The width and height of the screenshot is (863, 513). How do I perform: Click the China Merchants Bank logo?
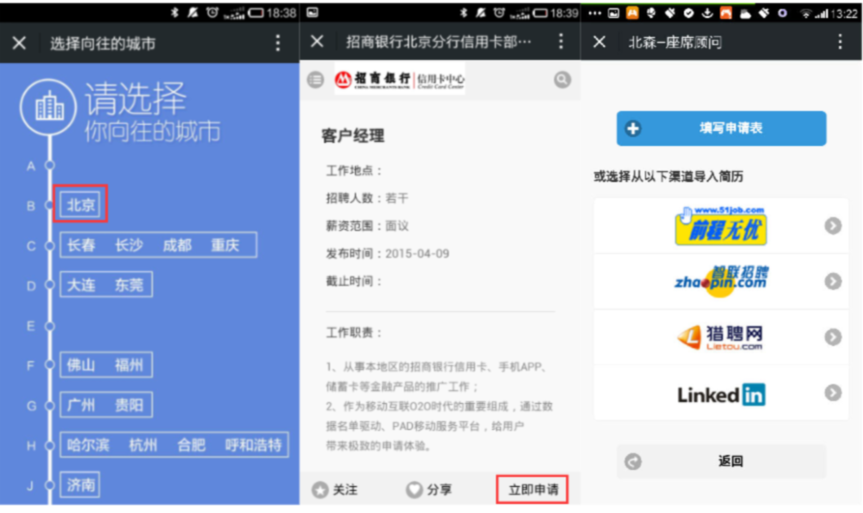pos(400,80)
